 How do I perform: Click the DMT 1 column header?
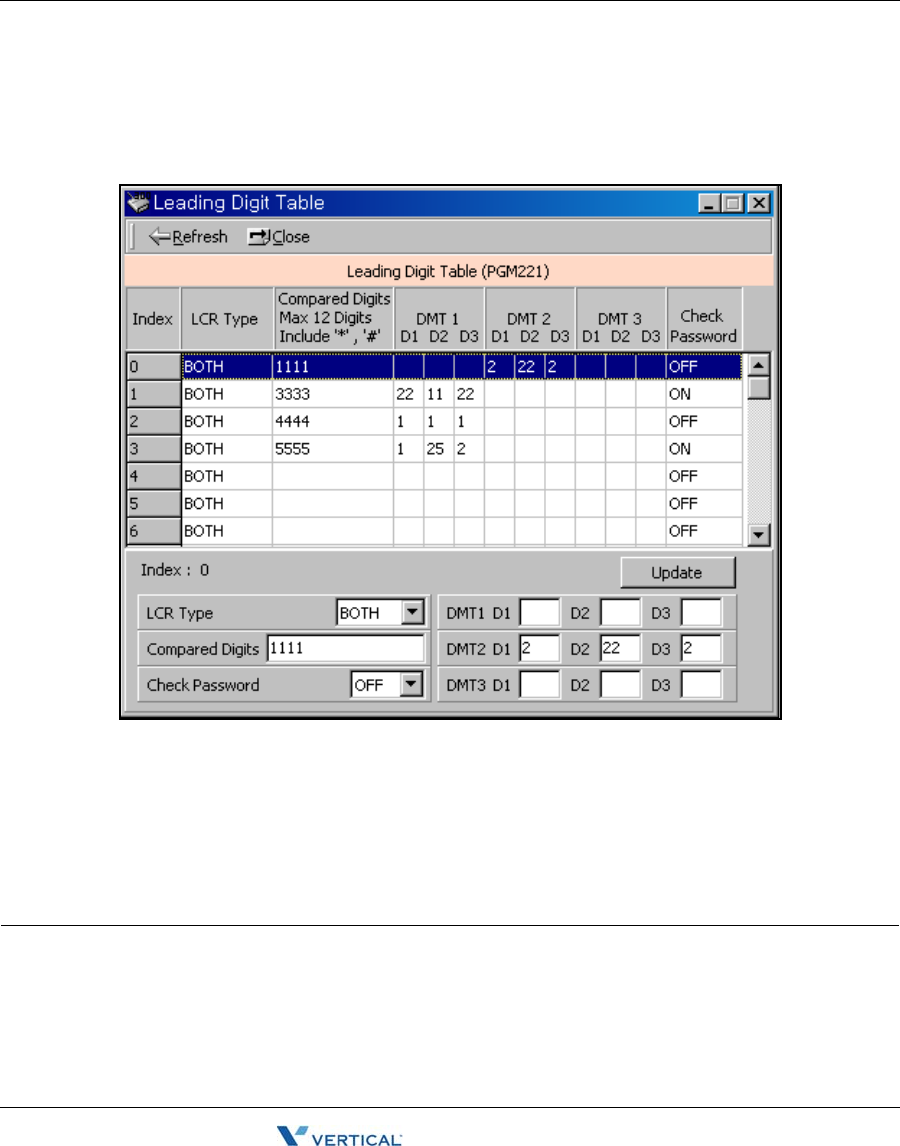(x=439, y=319)
